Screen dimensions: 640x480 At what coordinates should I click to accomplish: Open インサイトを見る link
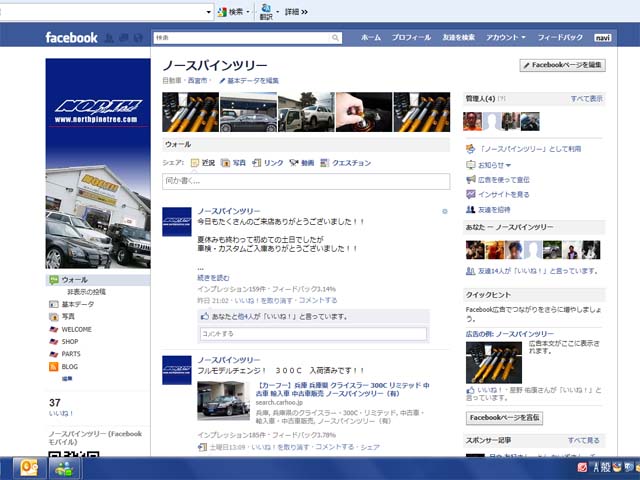498,195
